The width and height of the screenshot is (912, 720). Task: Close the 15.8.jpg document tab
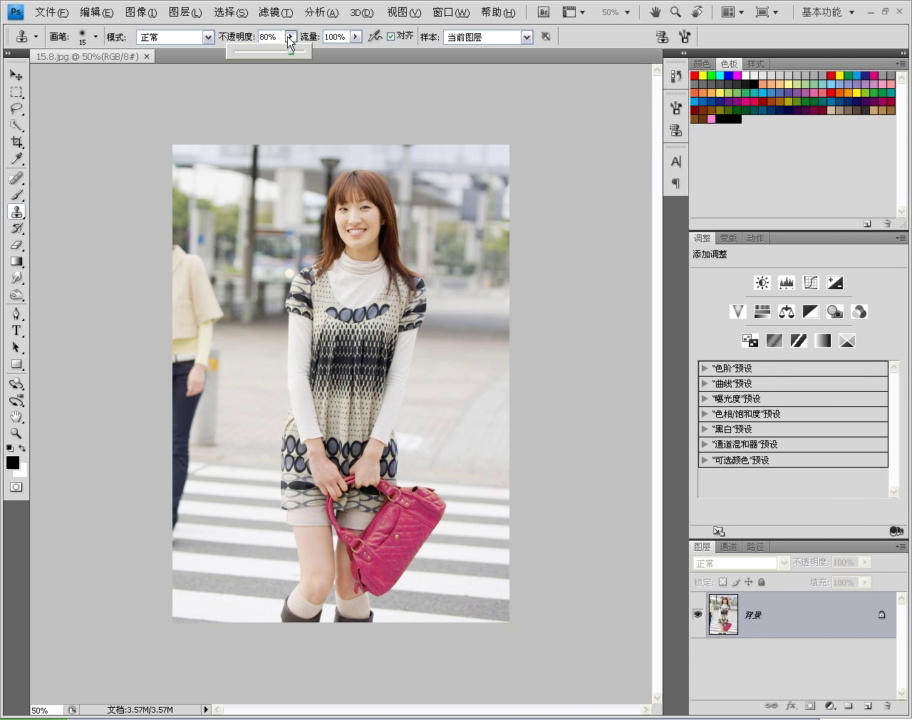pyautogui.click(x=147, y=56)
